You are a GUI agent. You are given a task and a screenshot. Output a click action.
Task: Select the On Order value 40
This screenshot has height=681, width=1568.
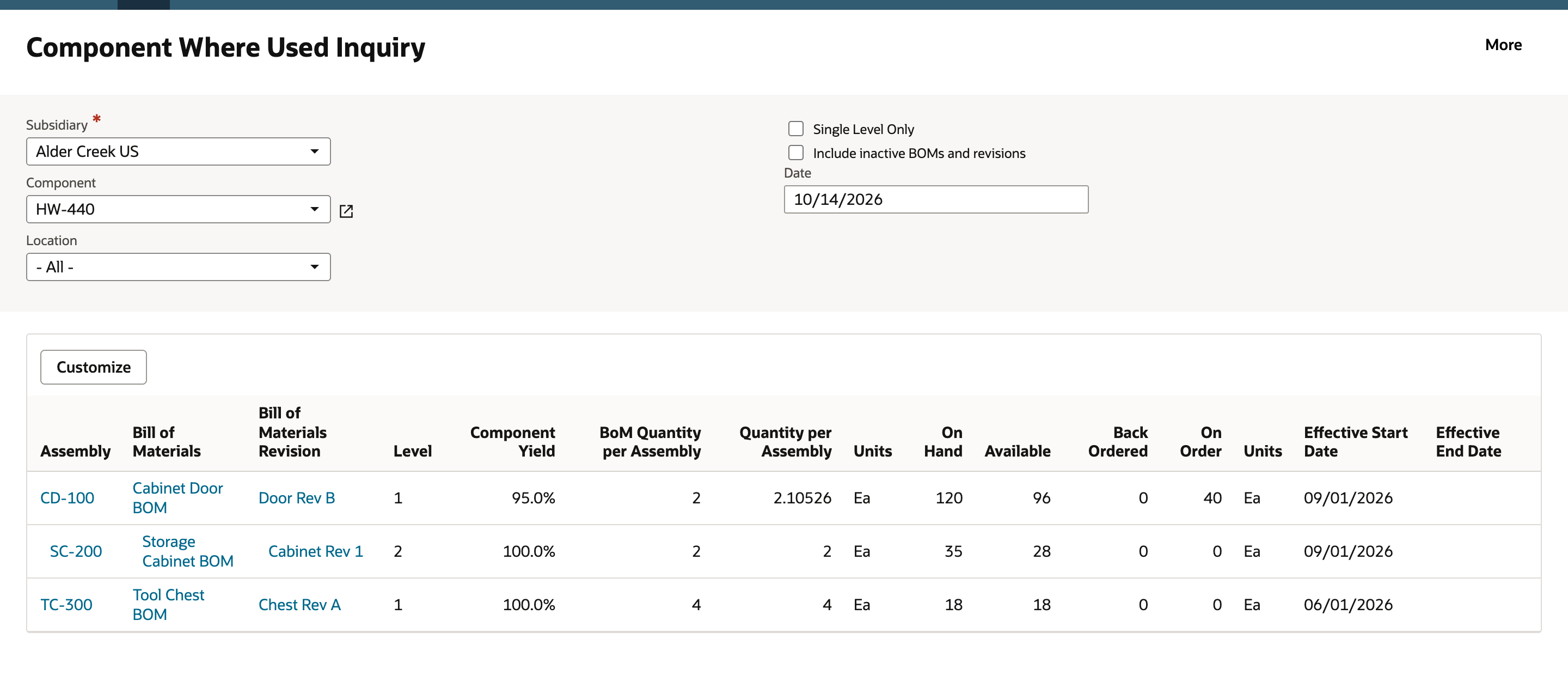1212,497
